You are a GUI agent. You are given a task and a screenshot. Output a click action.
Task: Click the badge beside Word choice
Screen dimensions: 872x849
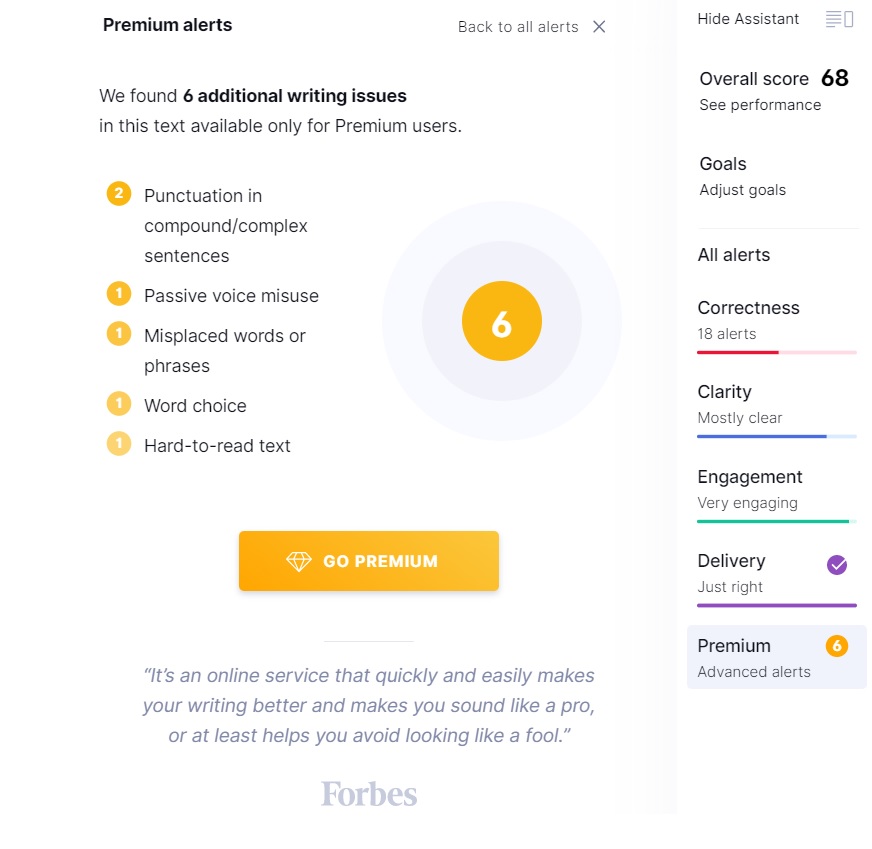tap(119, 404)
